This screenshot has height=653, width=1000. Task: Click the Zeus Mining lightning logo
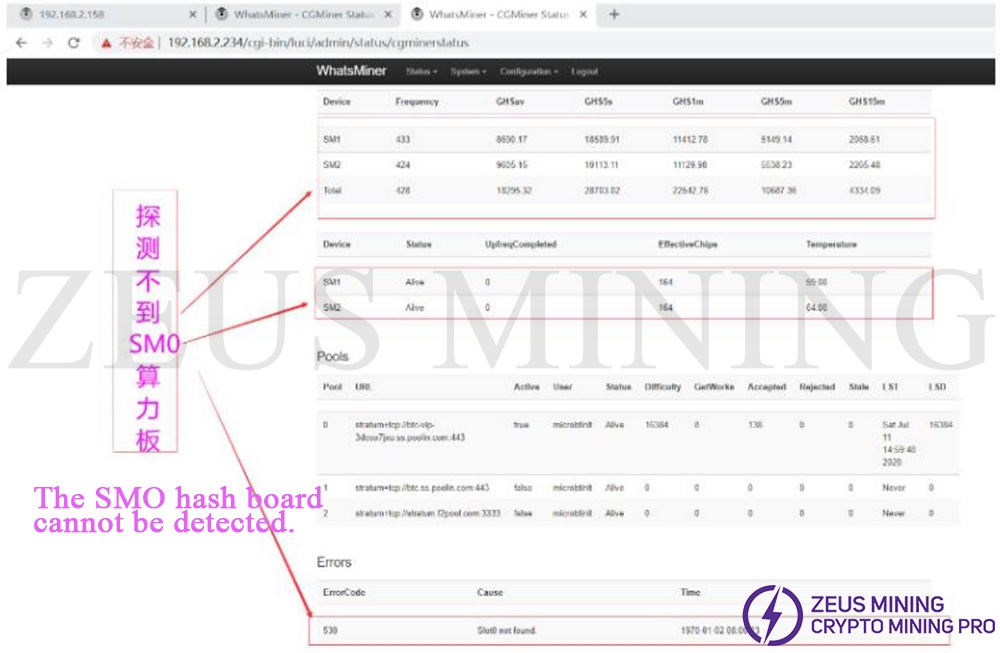(x=772, y=615)
